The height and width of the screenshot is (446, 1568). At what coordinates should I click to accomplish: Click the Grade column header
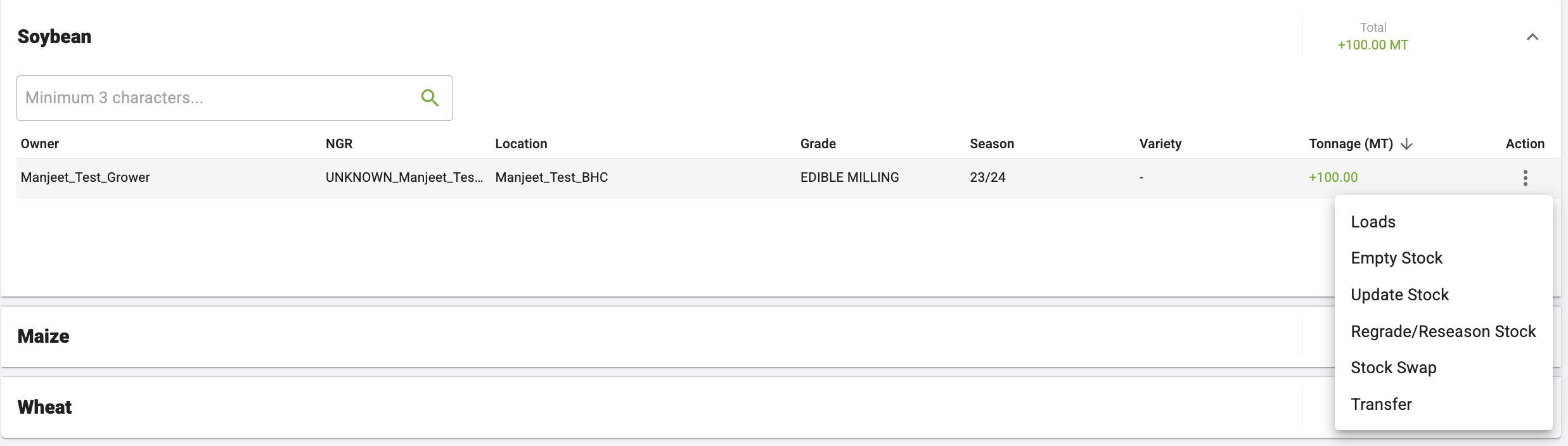(x=818, y=144)
